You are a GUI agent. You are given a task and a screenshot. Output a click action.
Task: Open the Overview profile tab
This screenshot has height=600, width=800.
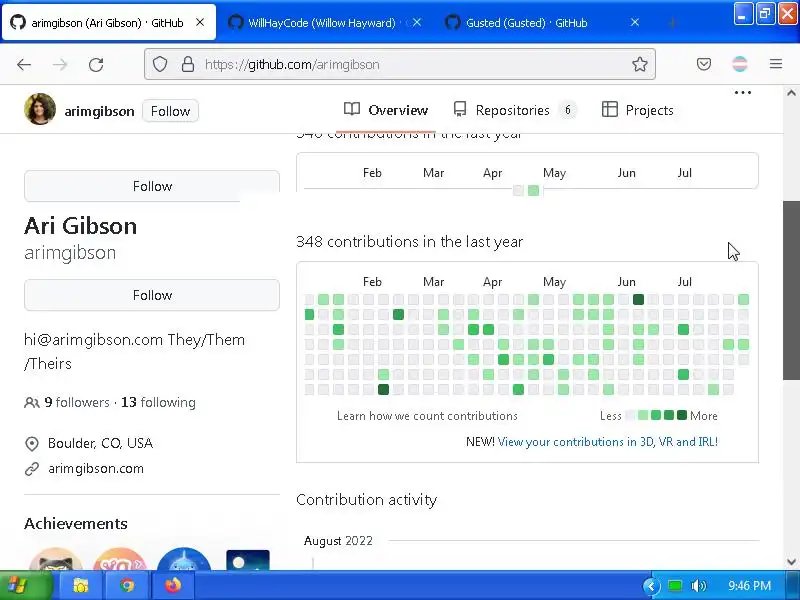[x=386, y=110]
